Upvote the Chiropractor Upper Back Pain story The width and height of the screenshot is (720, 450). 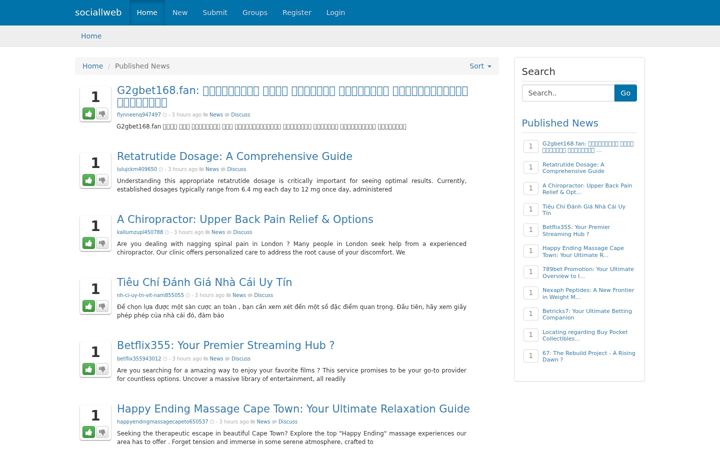[89, 243]
